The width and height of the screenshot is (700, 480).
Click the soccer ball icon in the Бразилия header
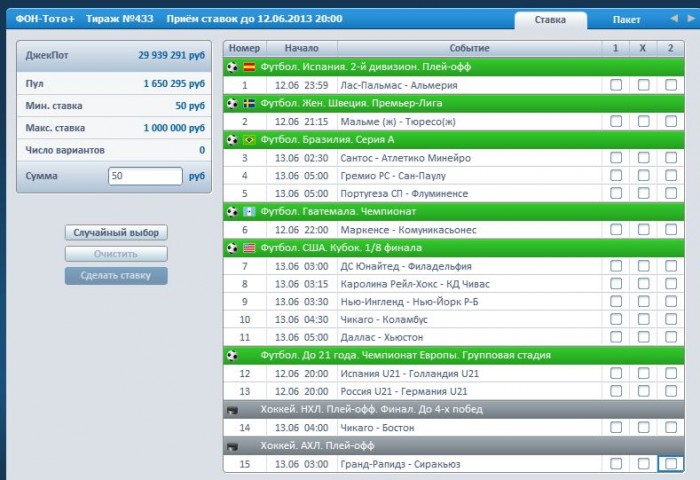232,140
